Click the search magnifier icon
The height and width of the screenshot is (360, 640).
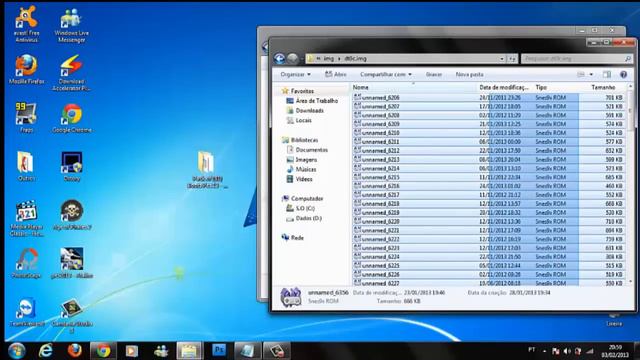(x=628, y=59)
